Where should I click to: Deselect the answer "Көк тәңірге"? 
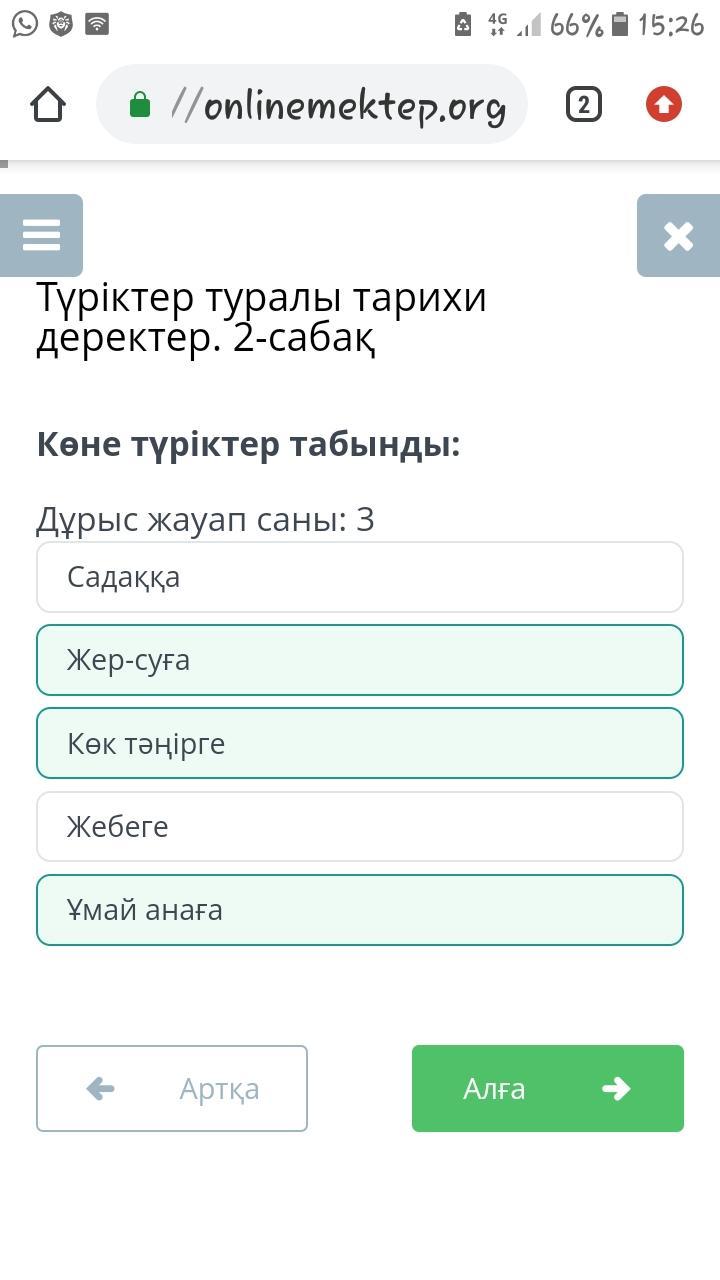360,743
